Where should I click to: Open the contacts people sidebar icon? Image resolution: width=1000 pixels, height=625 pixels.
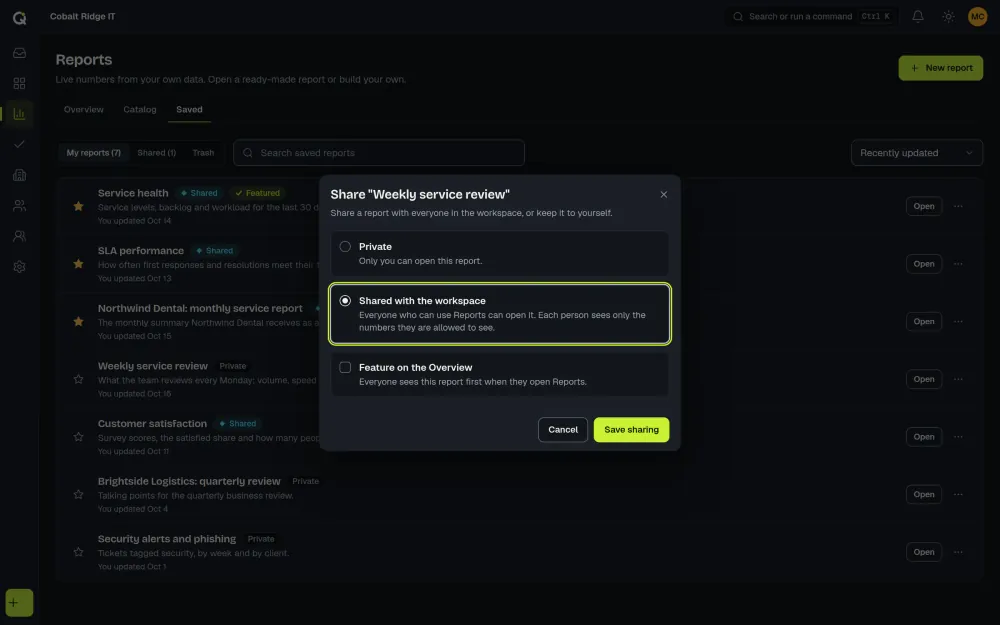(x=19, y=205)
